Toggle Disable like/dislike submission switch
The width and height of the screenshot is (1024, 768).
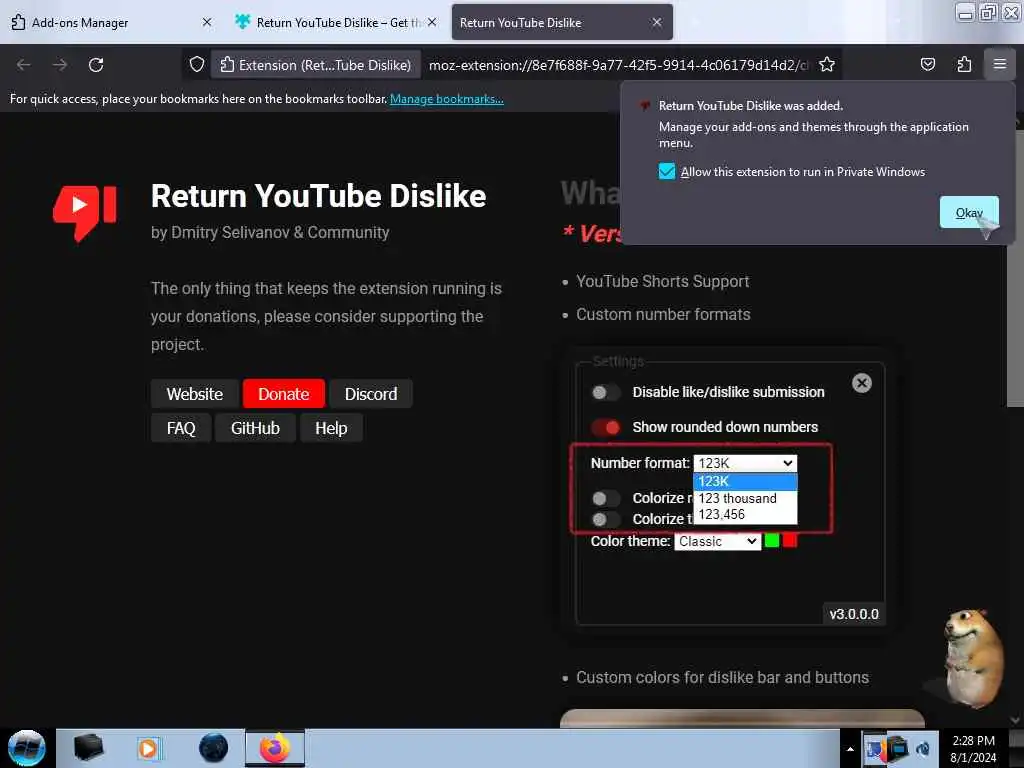click(605, 392)
